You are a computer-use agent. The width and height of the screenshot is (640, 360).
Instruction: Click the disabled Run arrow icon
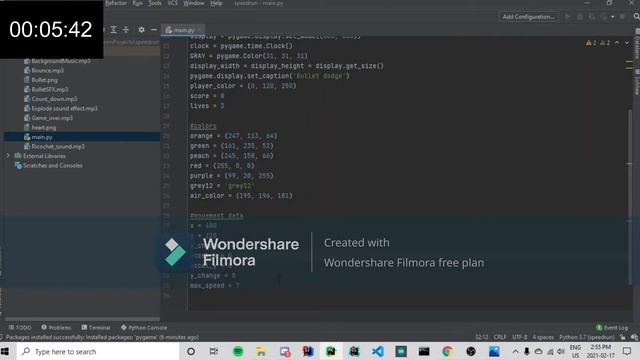(567, 17)
